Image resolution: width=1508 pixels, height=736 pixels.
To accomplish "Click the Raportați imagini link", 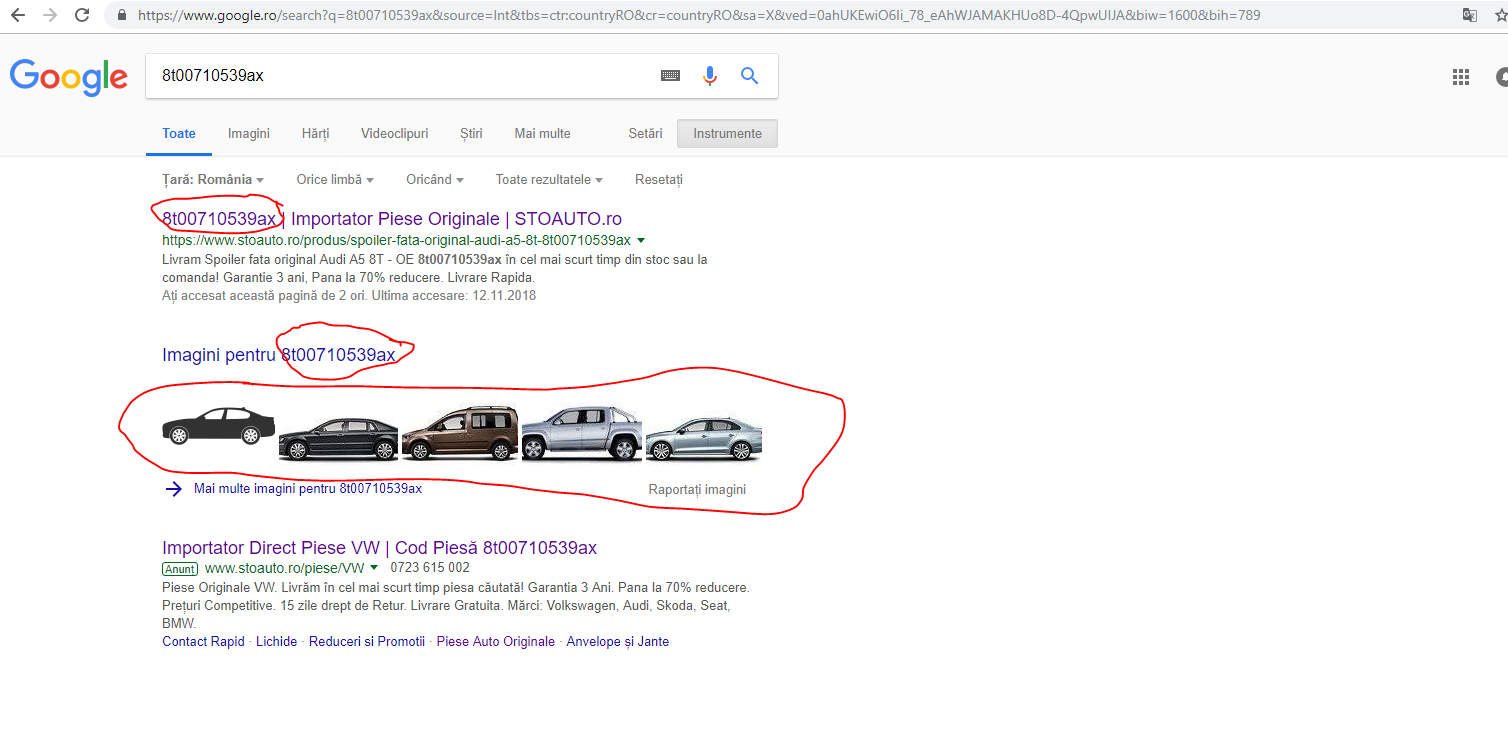I will pyautogui.click(x=697, y=490).
